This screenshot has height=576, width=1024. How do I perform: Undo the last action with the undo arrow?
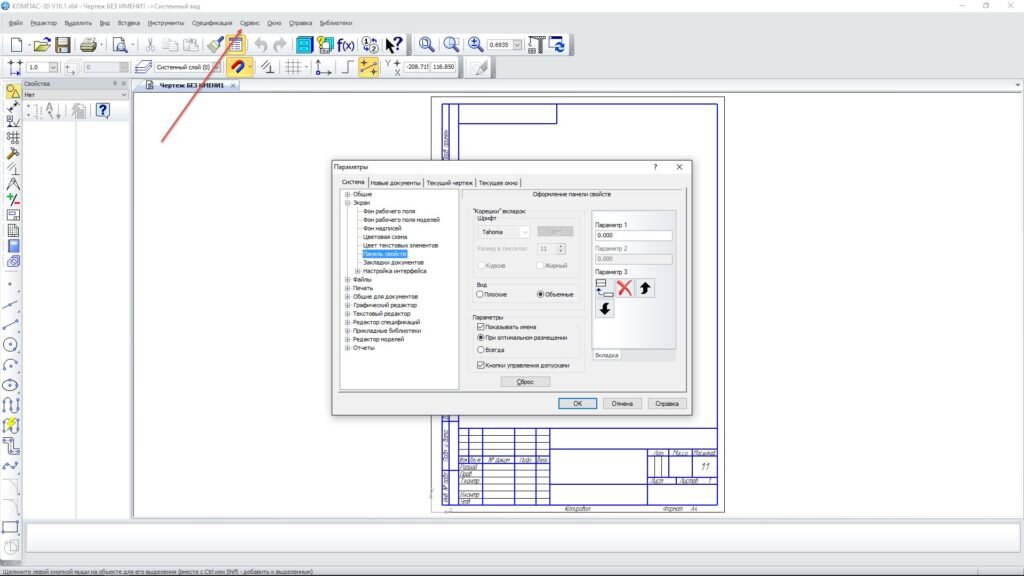(261, 44)
